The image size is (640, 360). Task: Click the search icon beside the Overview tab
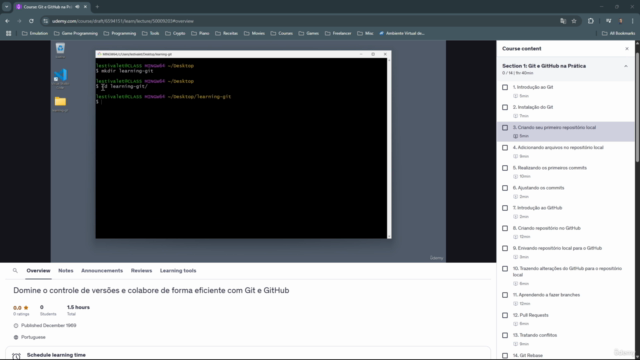click(15, 271)
